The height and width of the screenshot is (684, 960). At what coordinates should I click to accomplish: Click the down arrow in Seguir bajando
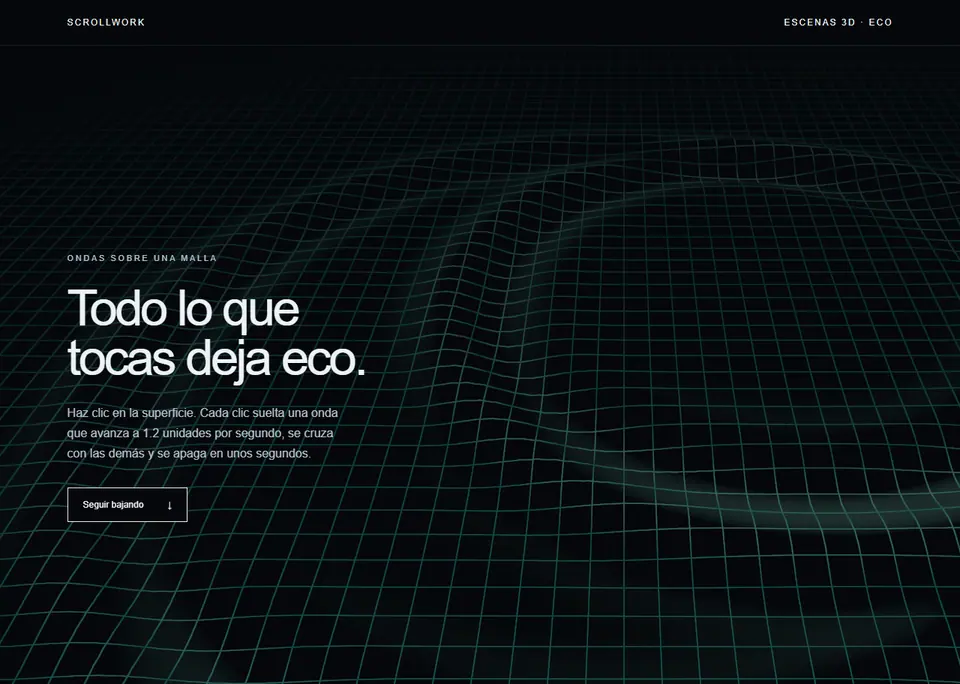click(170, 505)
